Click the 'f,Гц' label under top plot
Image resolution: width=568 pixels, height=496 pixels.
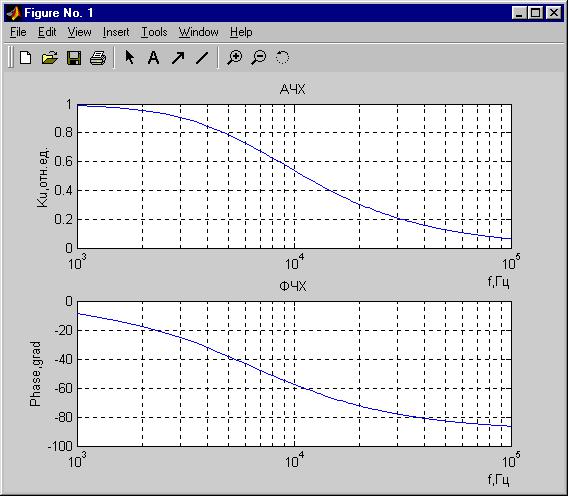click(x=498, y=282)
